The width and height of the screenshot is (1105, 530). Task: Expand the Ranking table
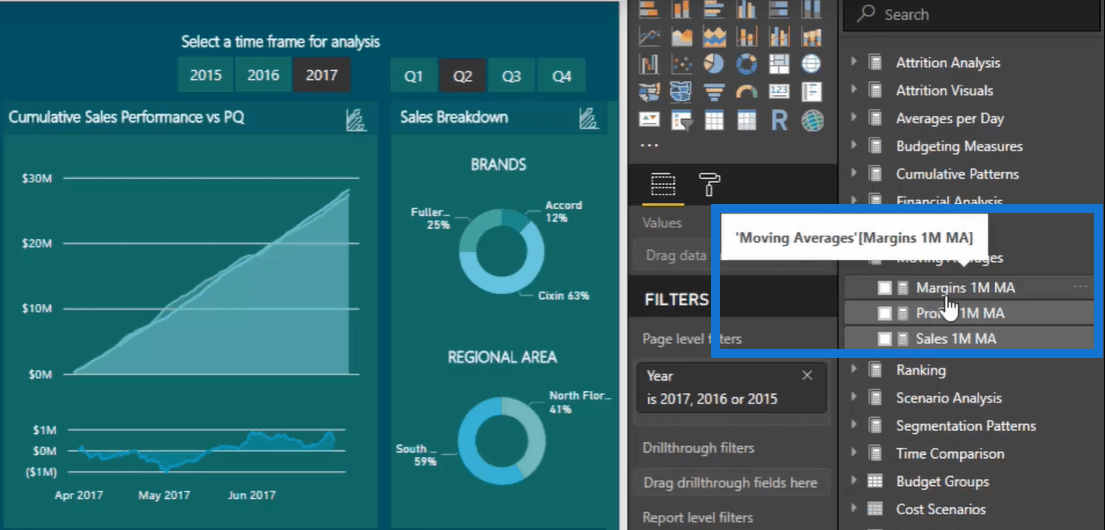pos(853,369)
